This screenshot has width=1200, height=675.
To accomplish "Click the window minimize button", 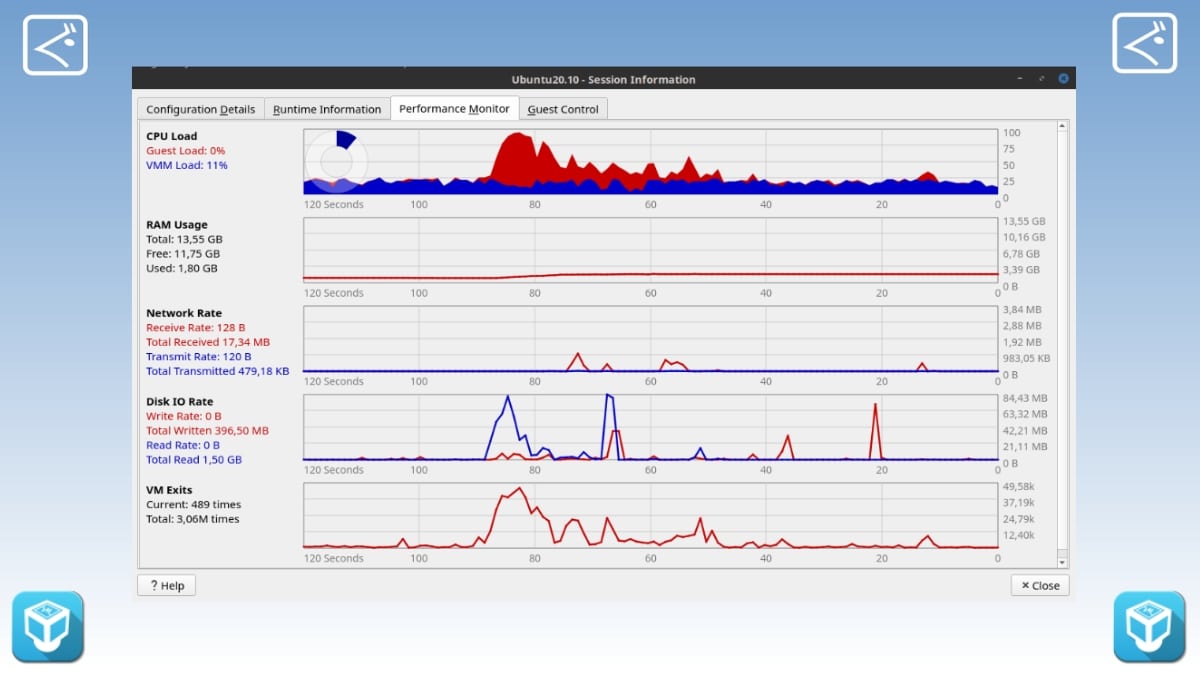I will (1019, 78).
